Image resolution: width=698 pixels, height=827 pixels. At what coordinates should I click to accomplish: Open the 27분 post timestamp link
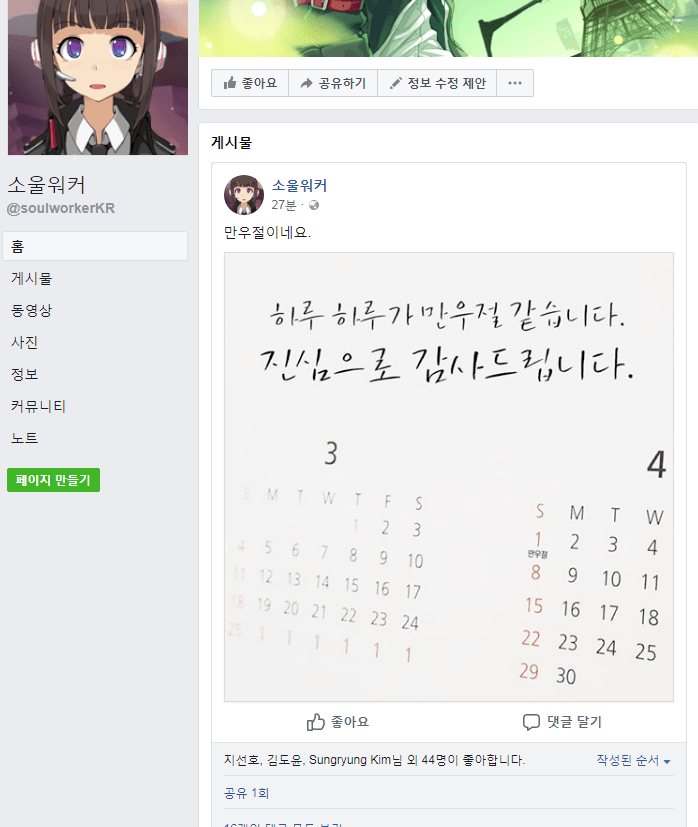284,205
